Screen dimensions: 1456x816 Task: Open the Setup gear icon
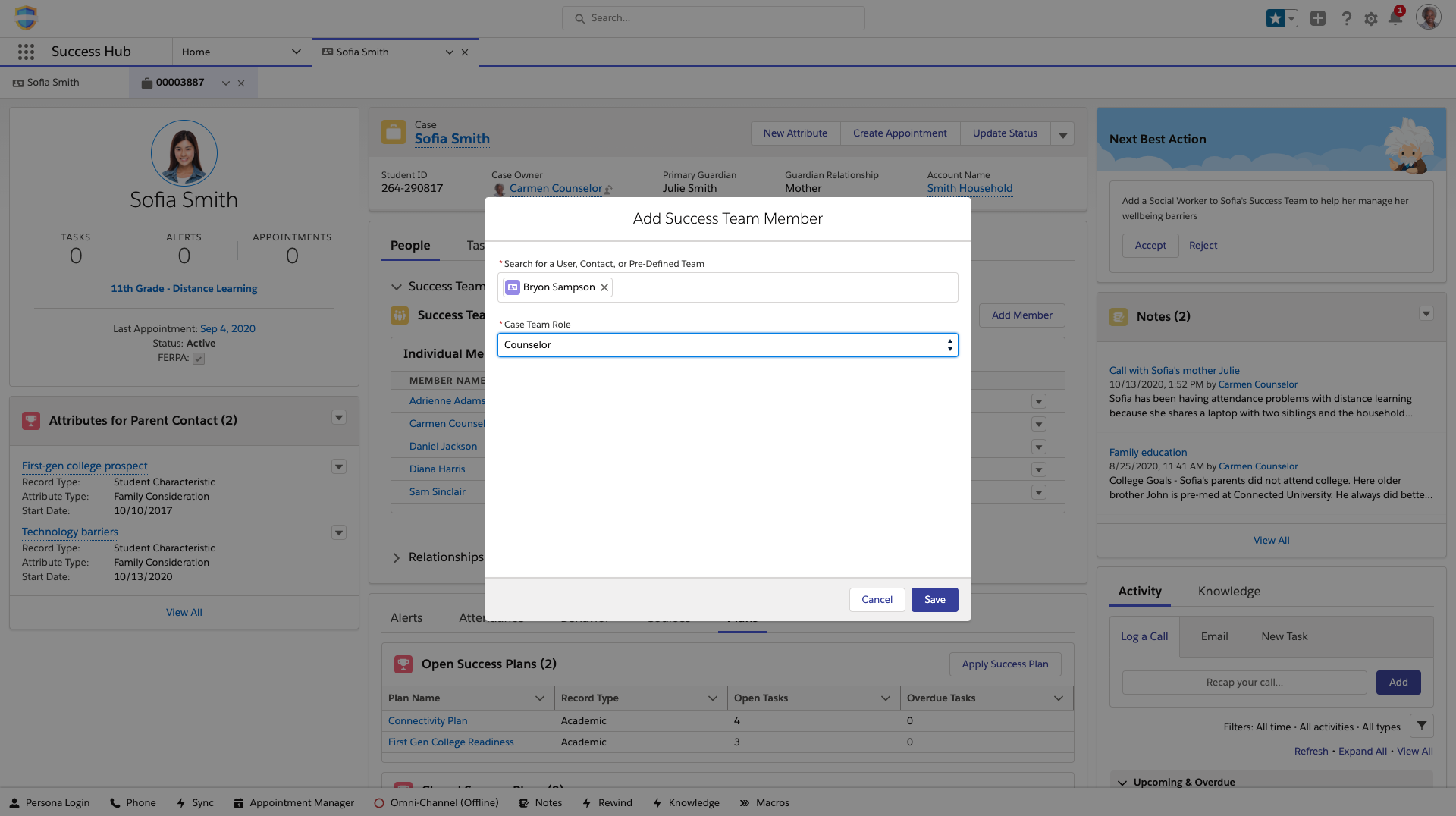(1370, 19)
